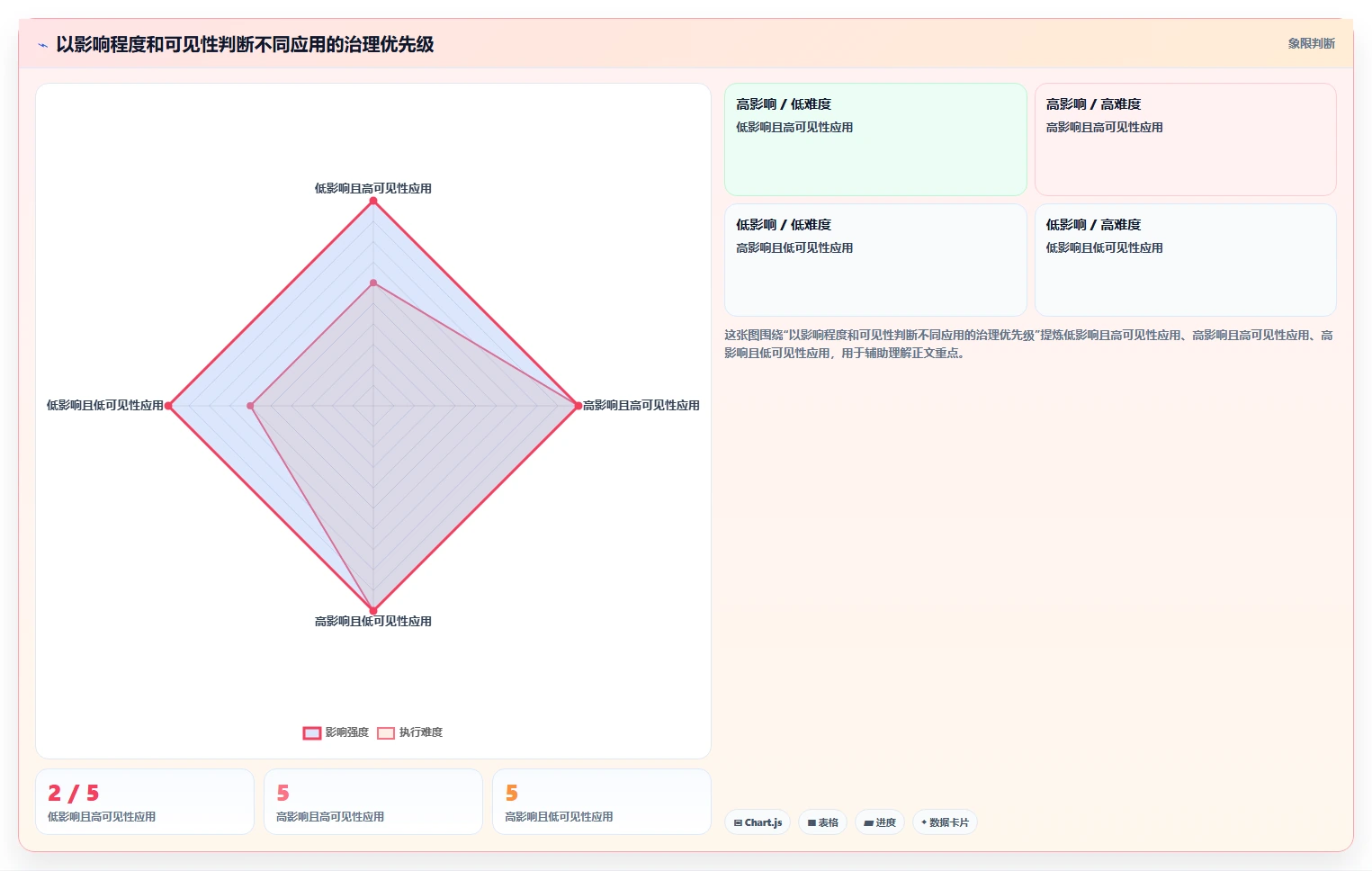Click the radar left axis label 低影响且低可见性应用

click(105, 405)
